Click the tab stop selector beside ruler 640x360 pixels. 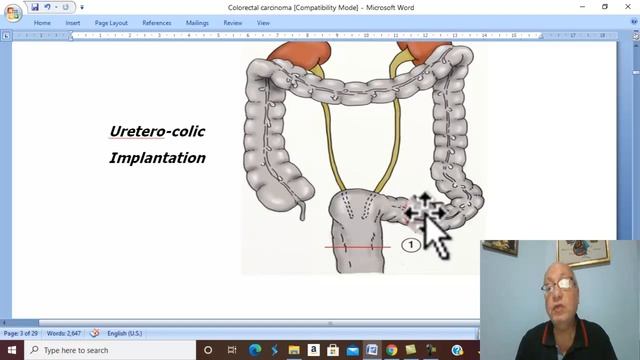[x=6, y=36]
